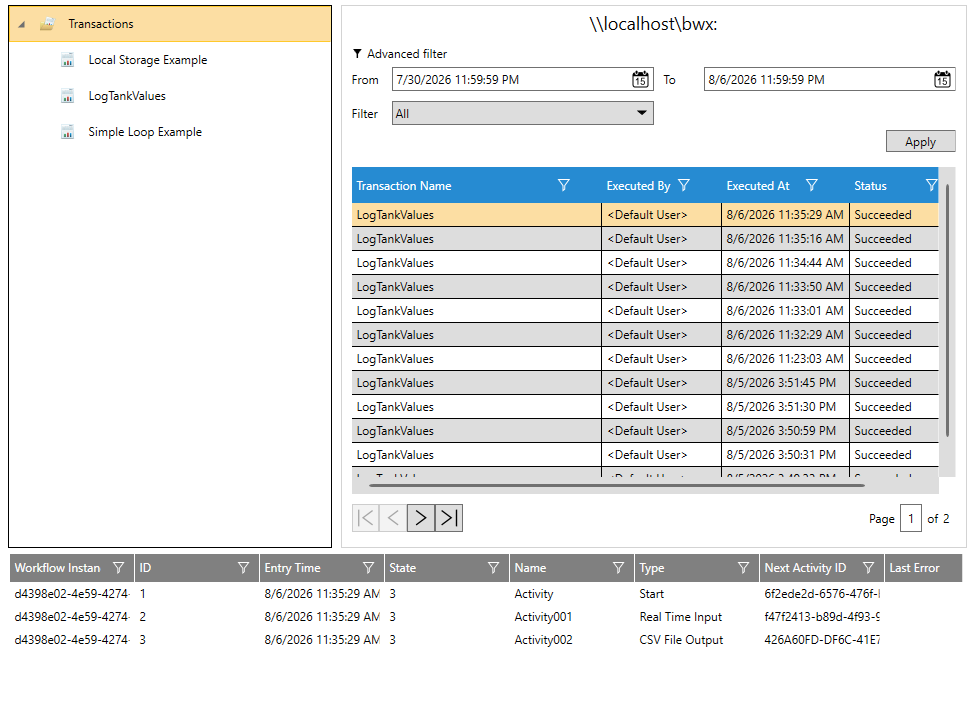Click the transactions table vertical scrollbar
970x702 pixels.
[x=947, y=309]
